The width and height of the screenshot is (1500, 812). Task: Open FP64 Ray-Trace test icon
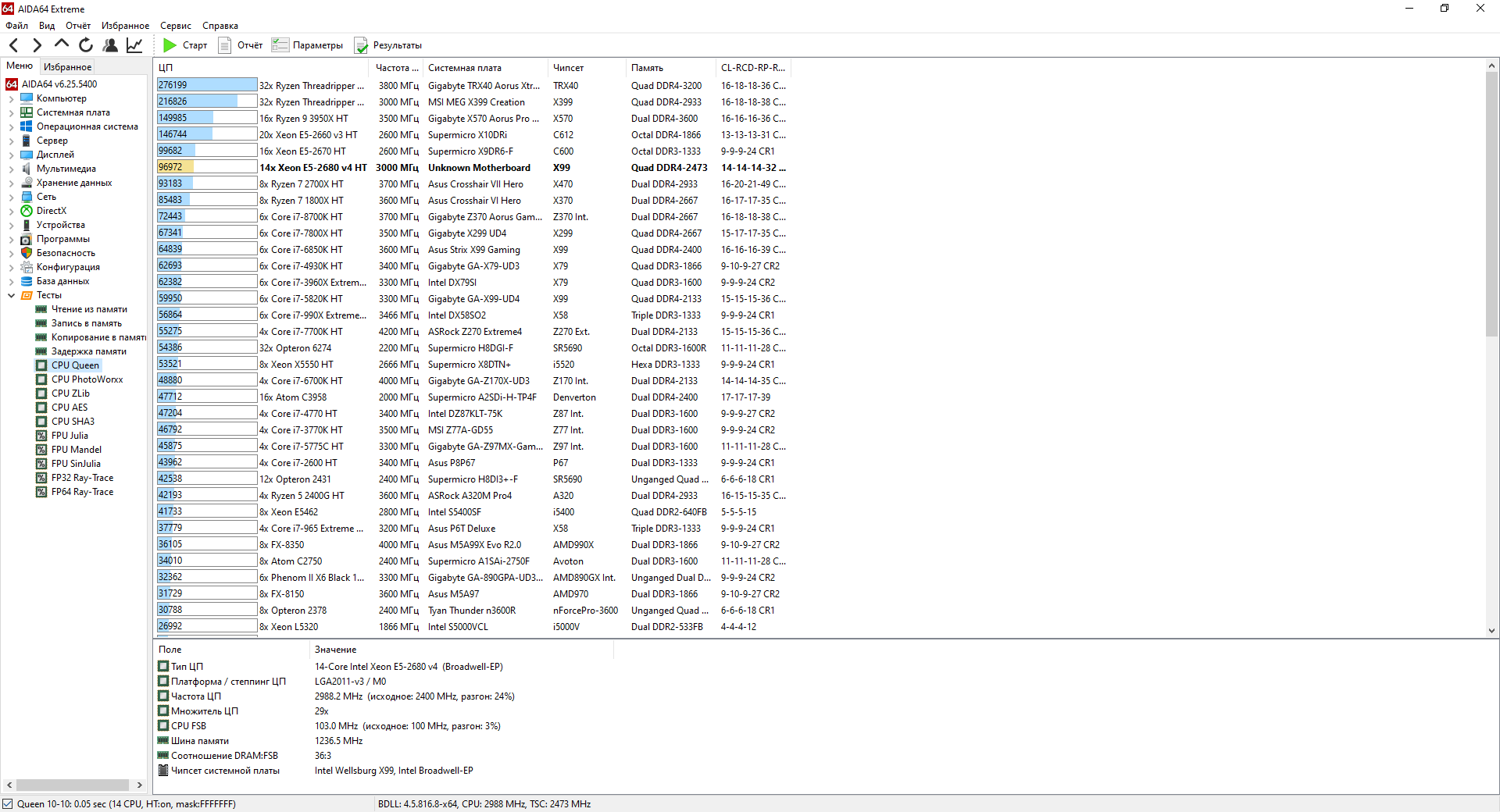(x=41, y=492)
